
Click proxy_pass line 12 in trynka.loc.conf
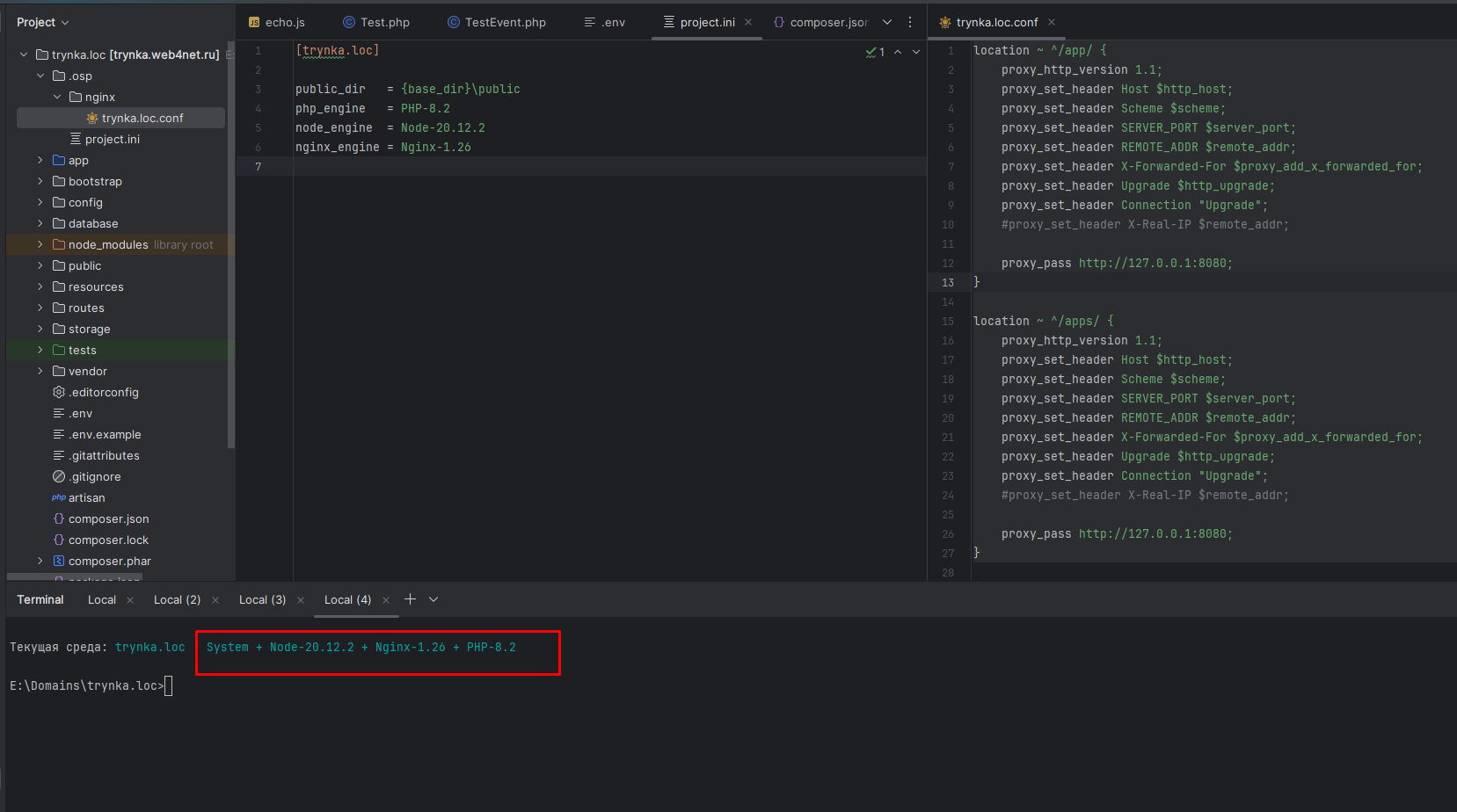[x=1117, y=263]
